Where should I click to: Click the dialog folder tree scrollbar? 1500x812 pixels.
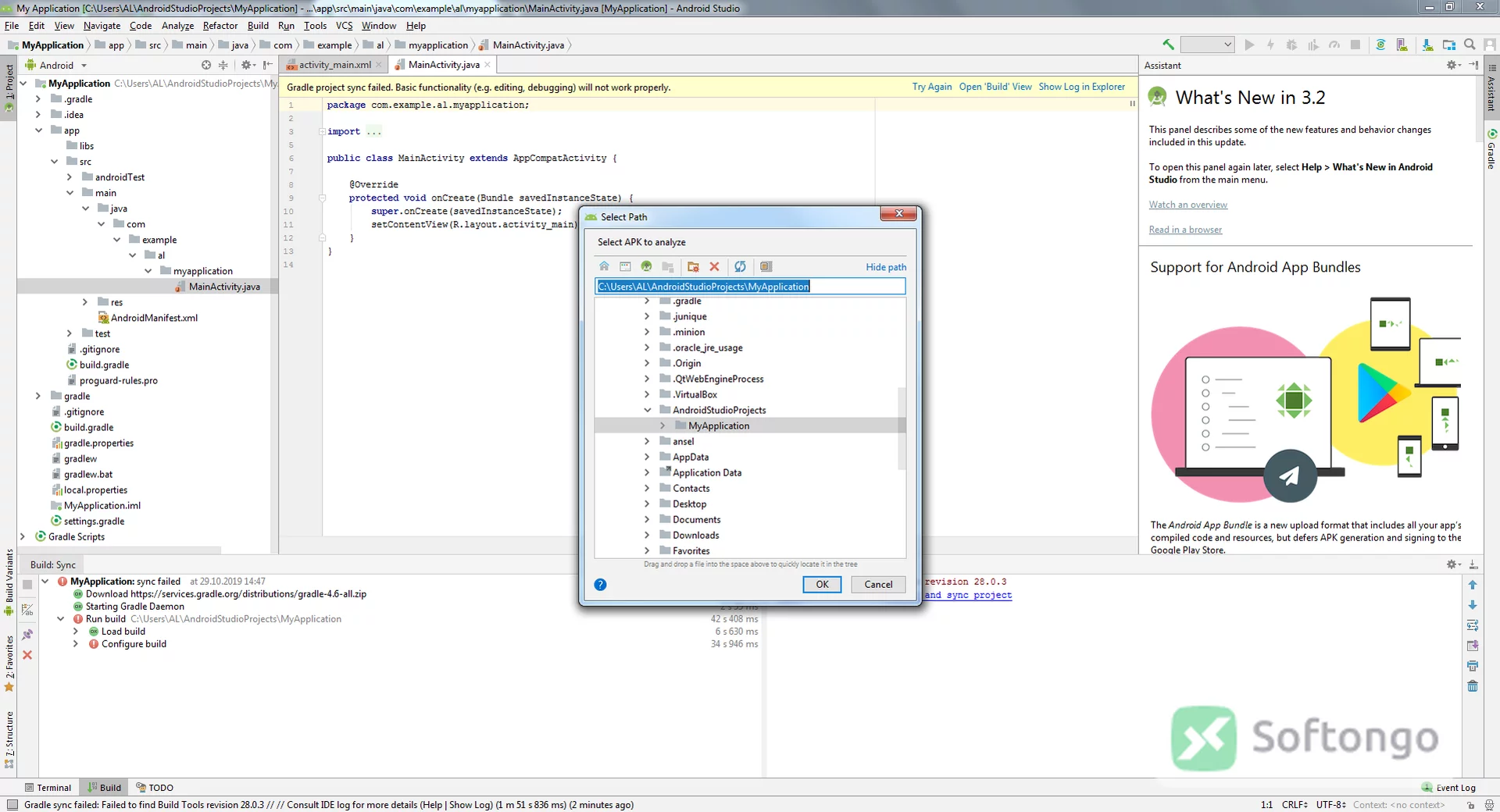click(902, 428)
